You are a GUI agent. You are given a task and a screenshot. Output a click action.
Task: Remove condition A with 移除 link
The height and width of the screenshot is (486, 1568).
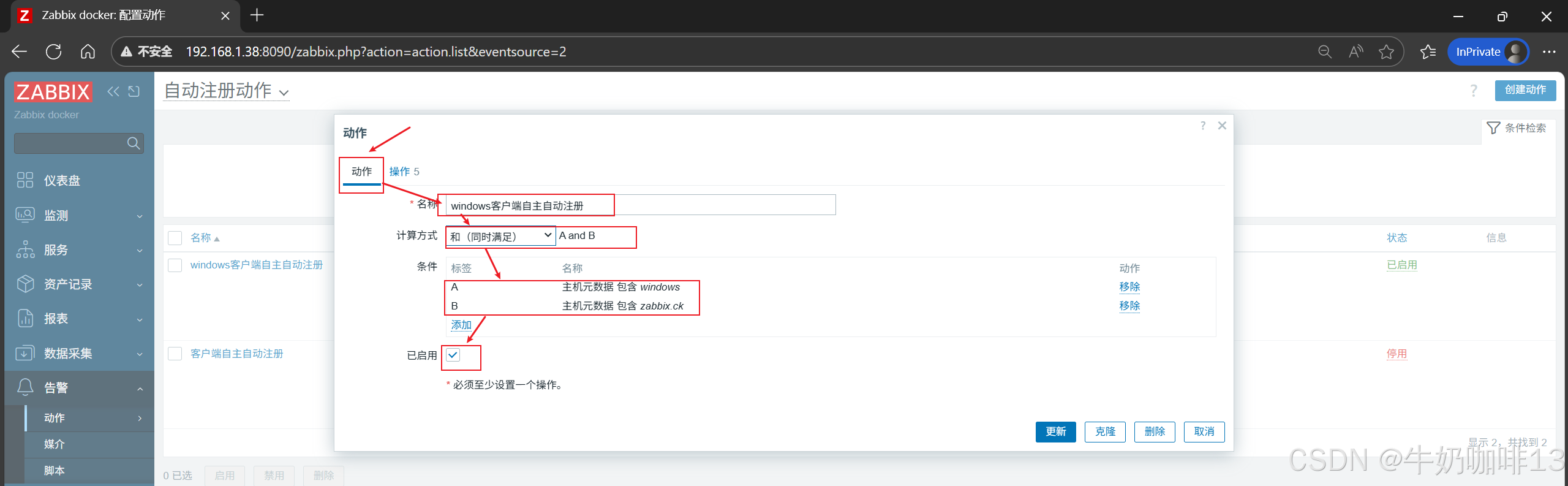click(1129, 287)
